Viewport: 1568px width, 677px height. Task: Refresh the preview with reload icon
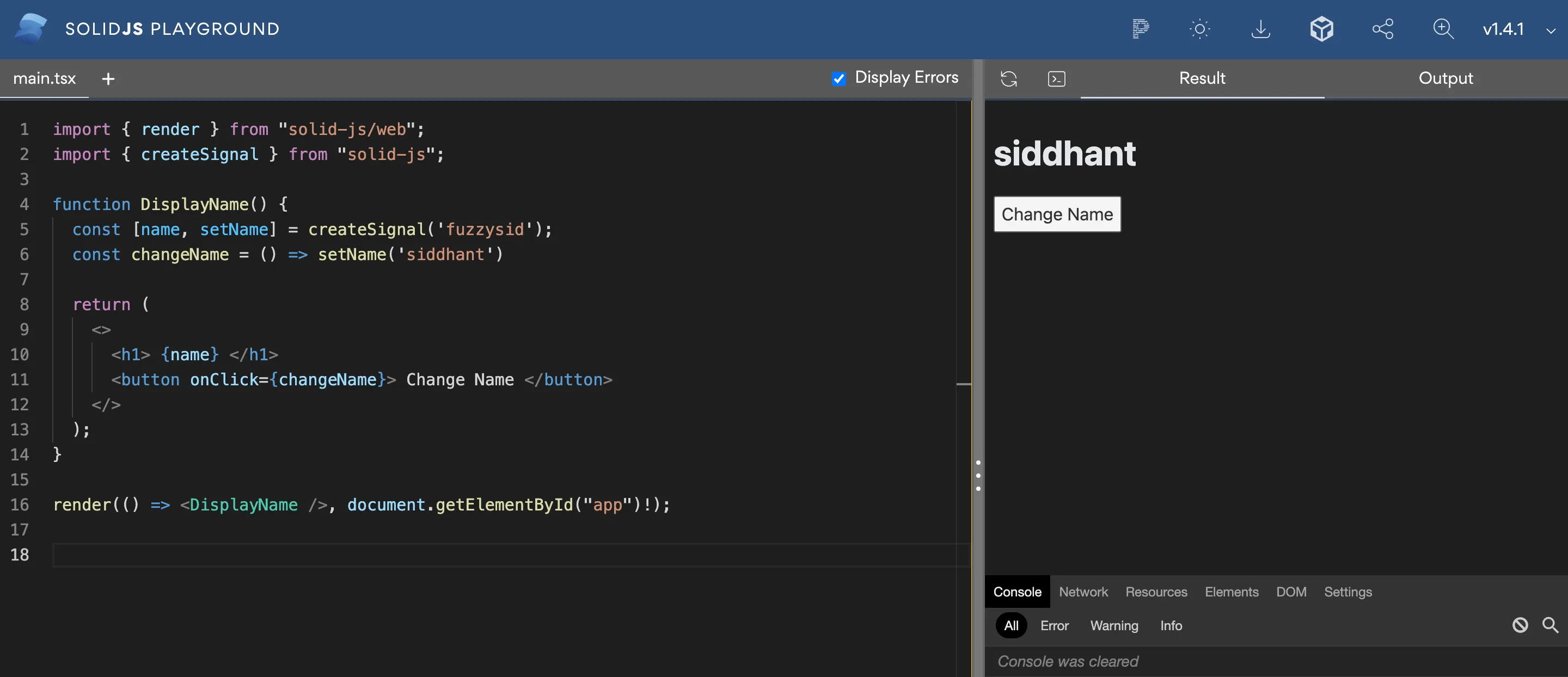pyautogui.click(x=1009, y=78)
